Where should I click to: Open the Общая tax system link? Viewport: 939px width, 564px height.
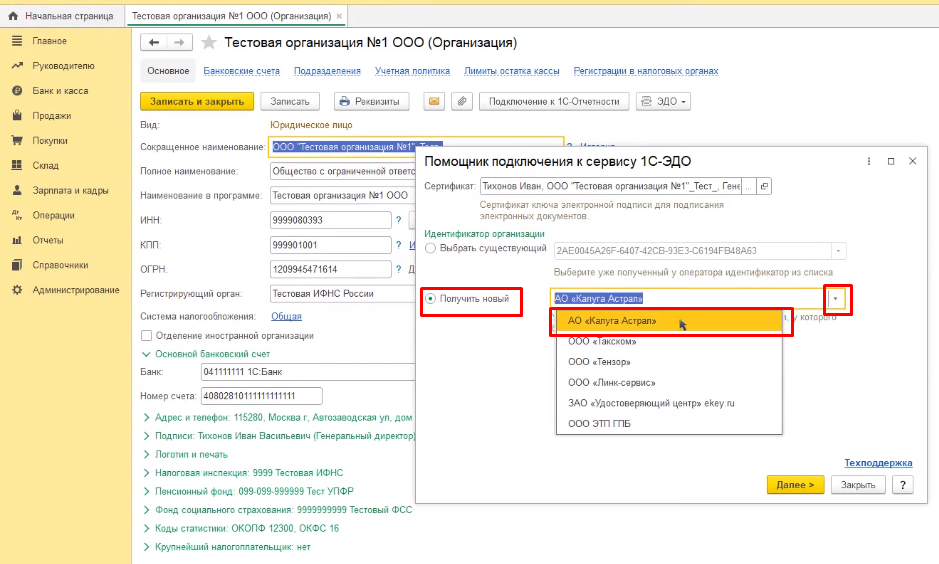coord(286,316)
